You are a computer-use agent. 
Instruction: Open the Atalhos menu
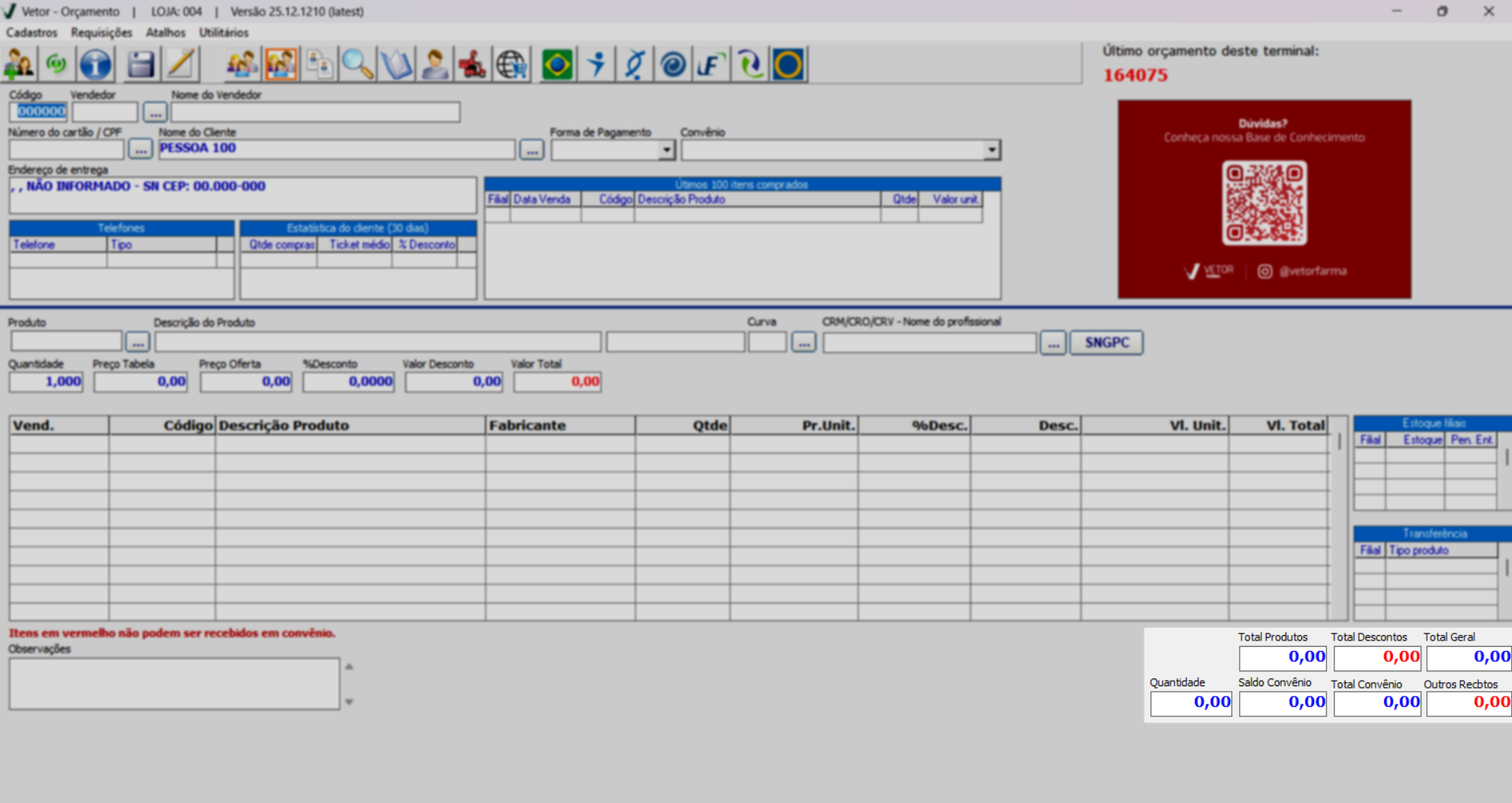166,32
